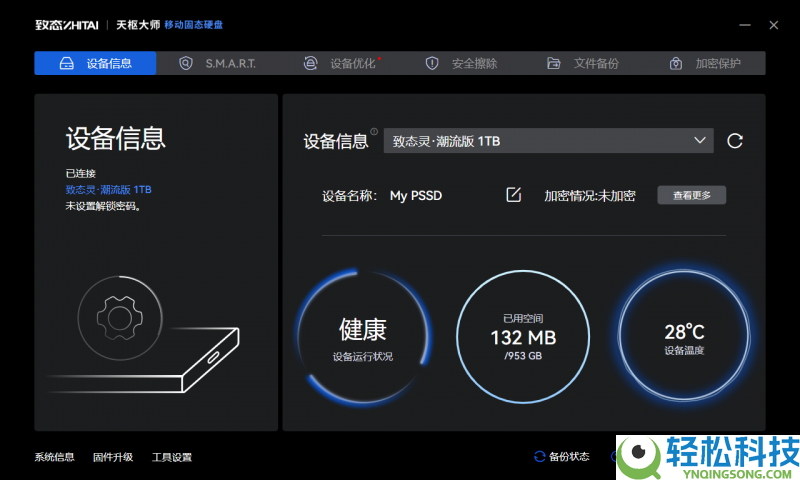Click the backup status sync icon

pos(540,457)
